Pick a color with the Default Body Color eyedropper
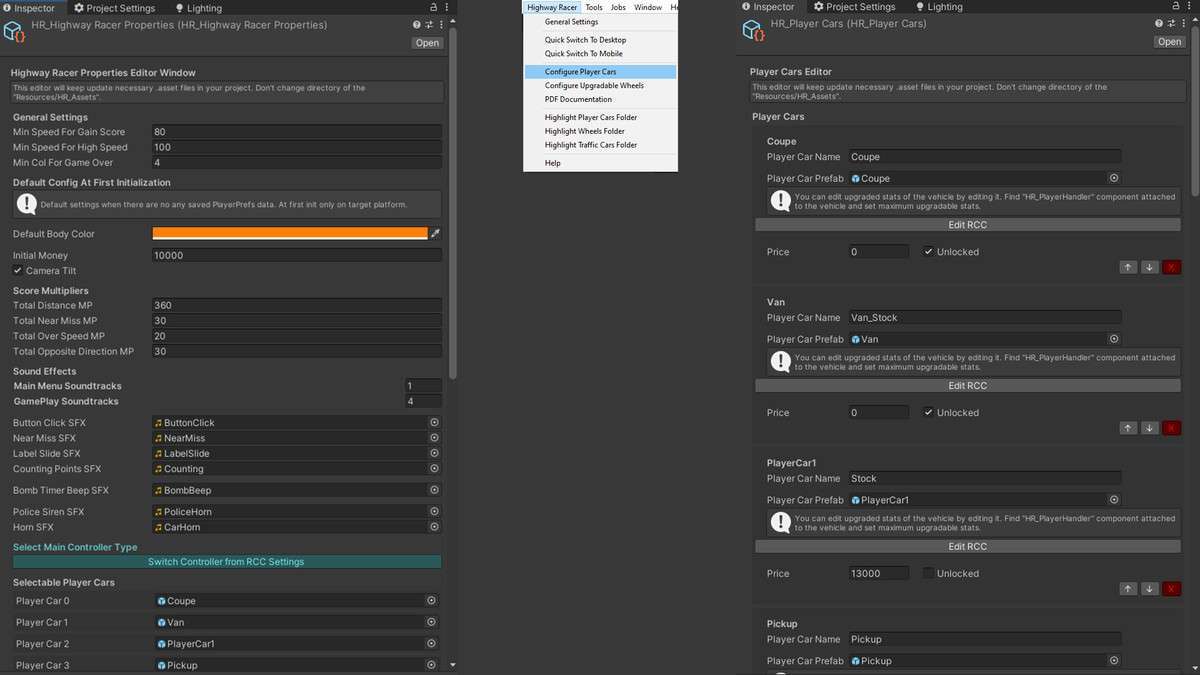 [x=435, y=233]
